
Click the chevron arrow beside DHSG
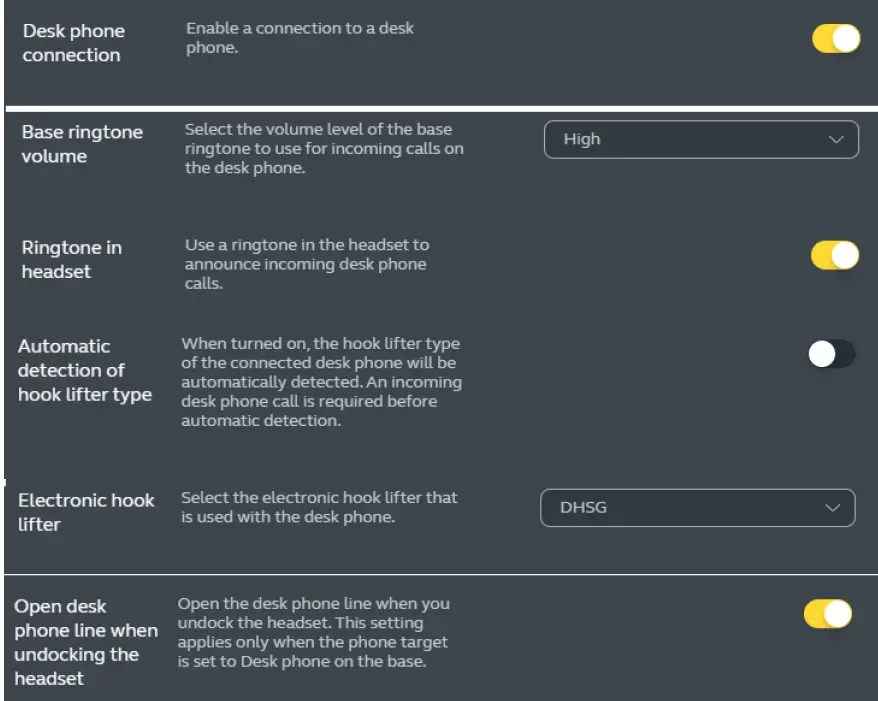point(832,508)
